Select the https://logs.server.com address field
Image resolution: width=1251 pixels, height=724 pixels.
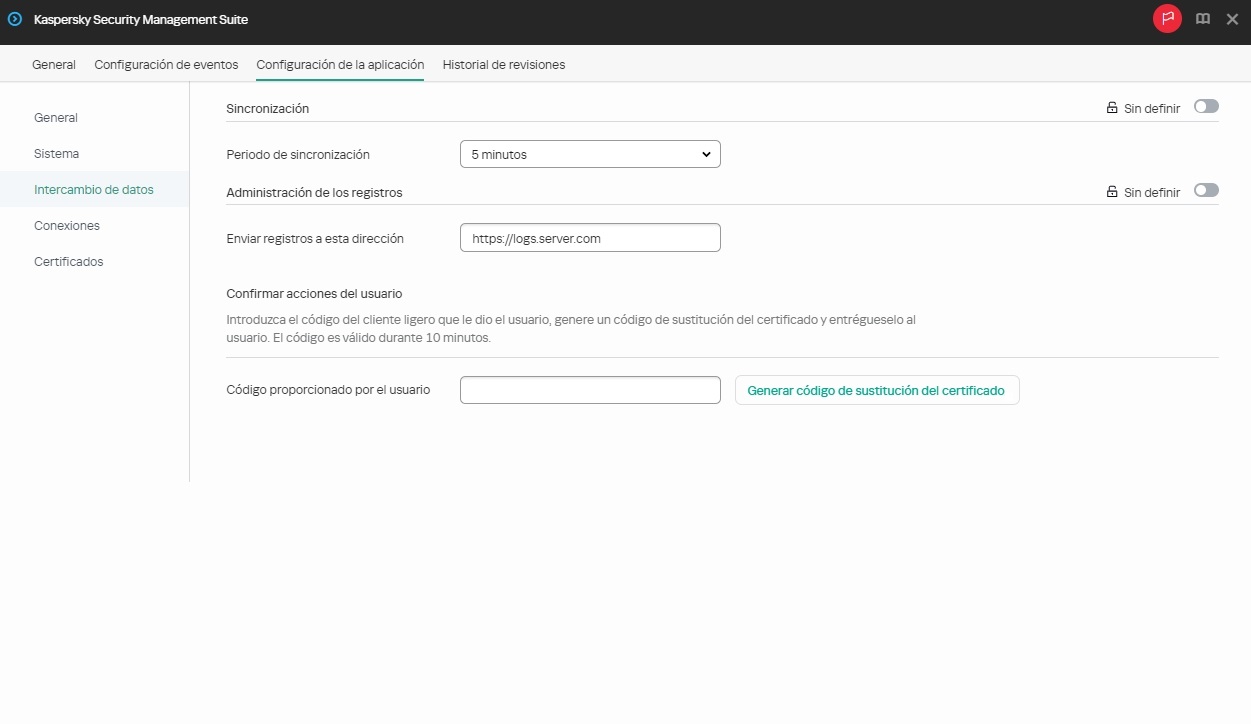(x=590, y=237)
